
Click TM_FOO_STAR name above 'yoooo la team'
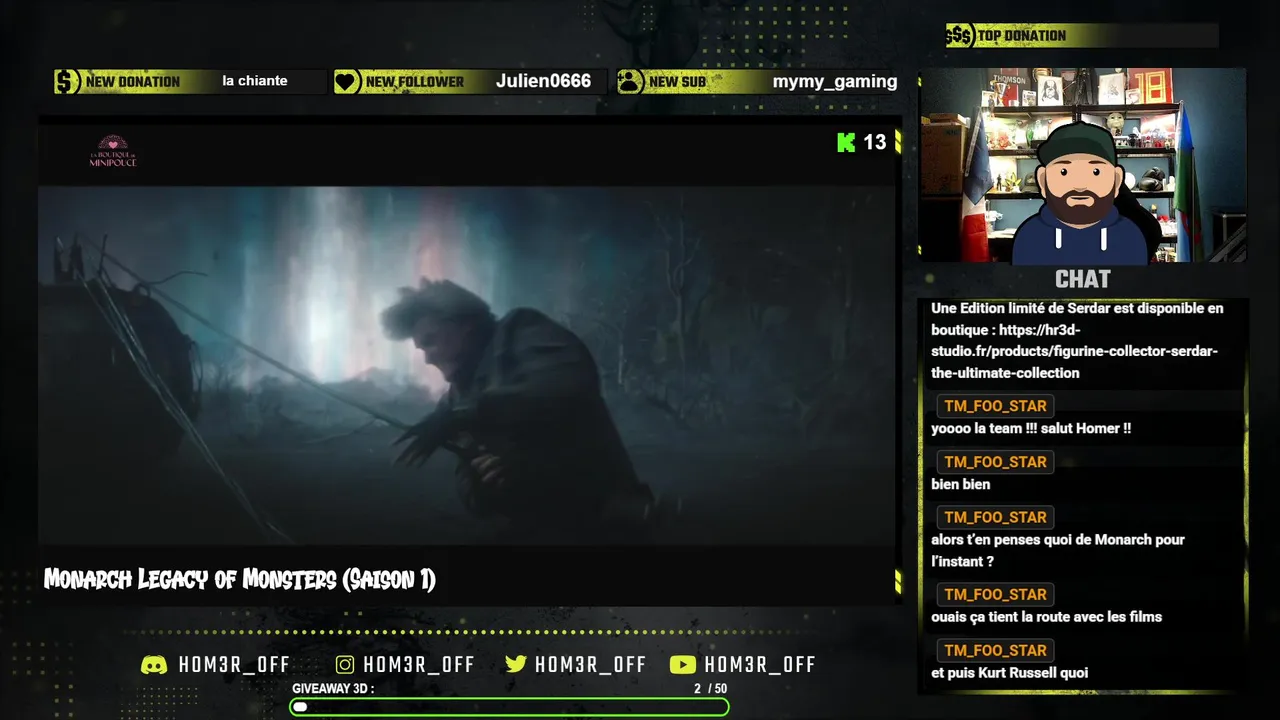(995, 406)
